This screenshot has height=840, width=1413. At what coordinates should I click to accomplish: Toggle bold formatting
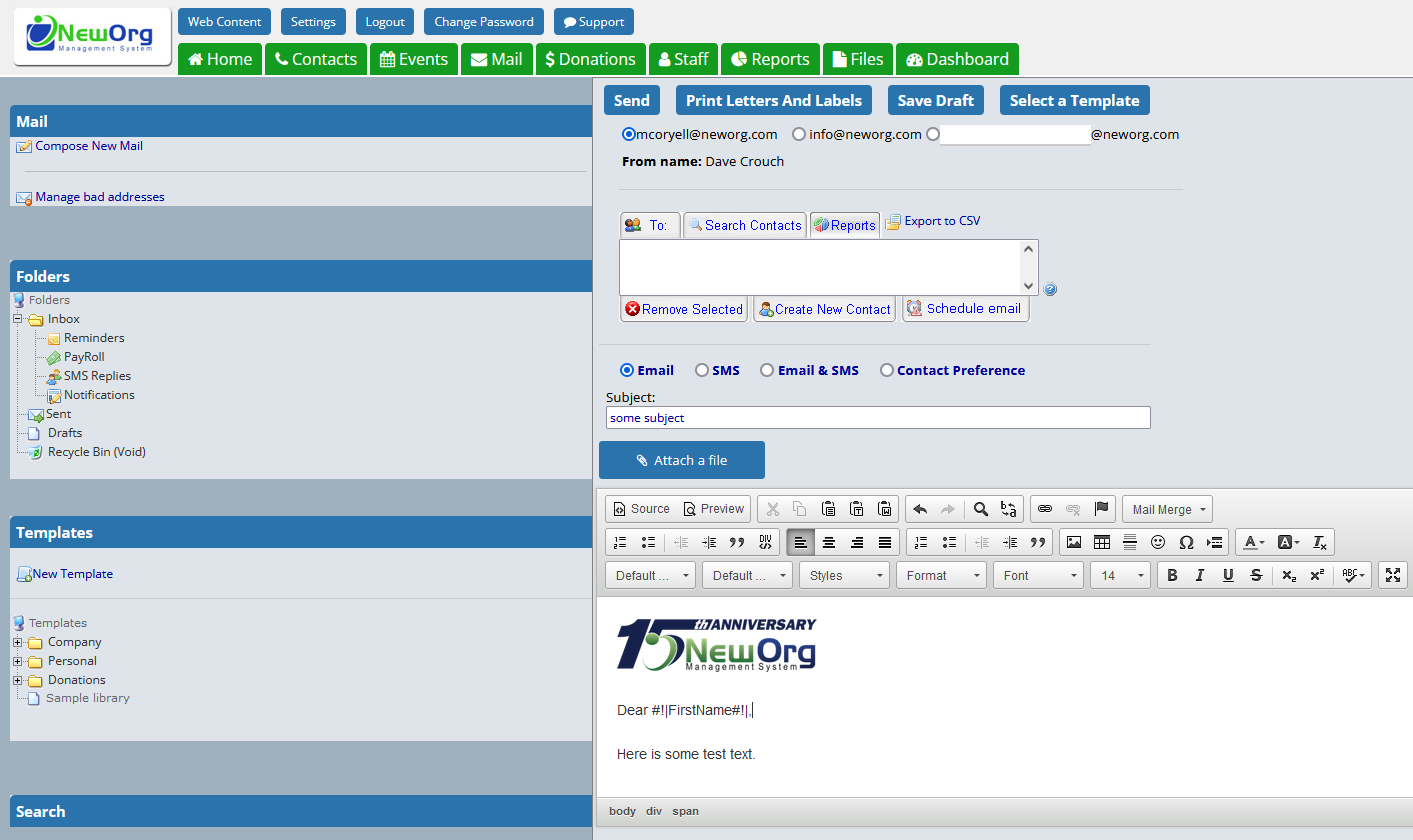point(1172,575)
